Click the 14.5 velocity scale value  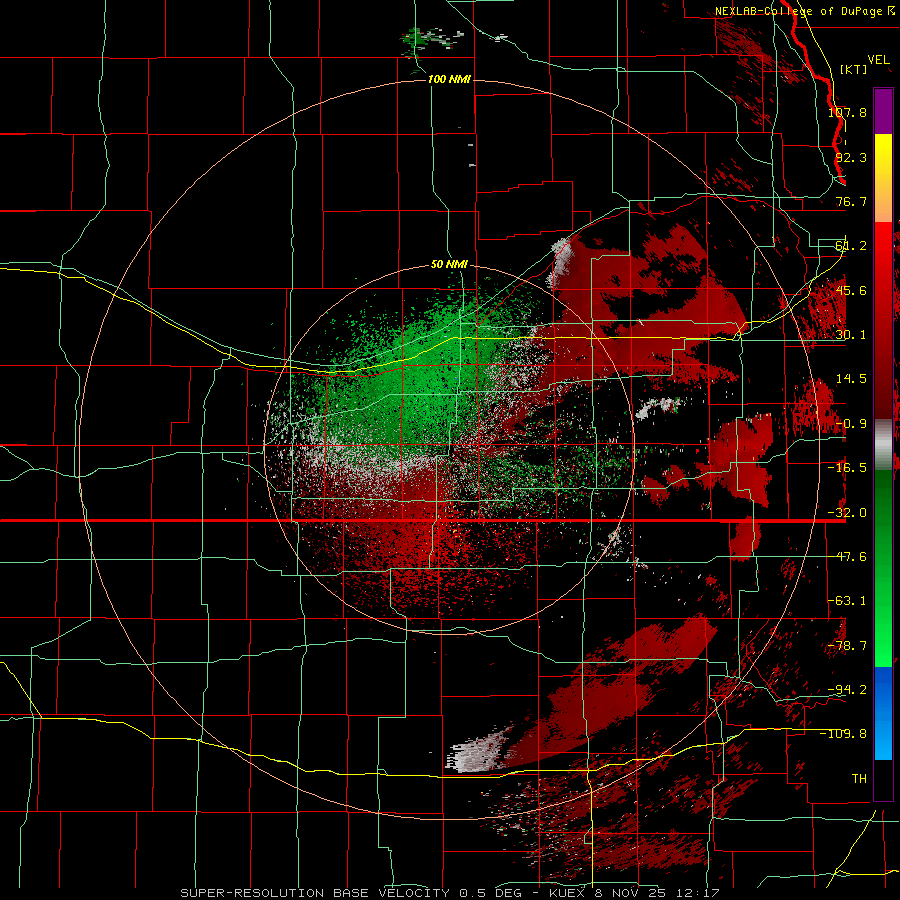[x=851, y=379]
